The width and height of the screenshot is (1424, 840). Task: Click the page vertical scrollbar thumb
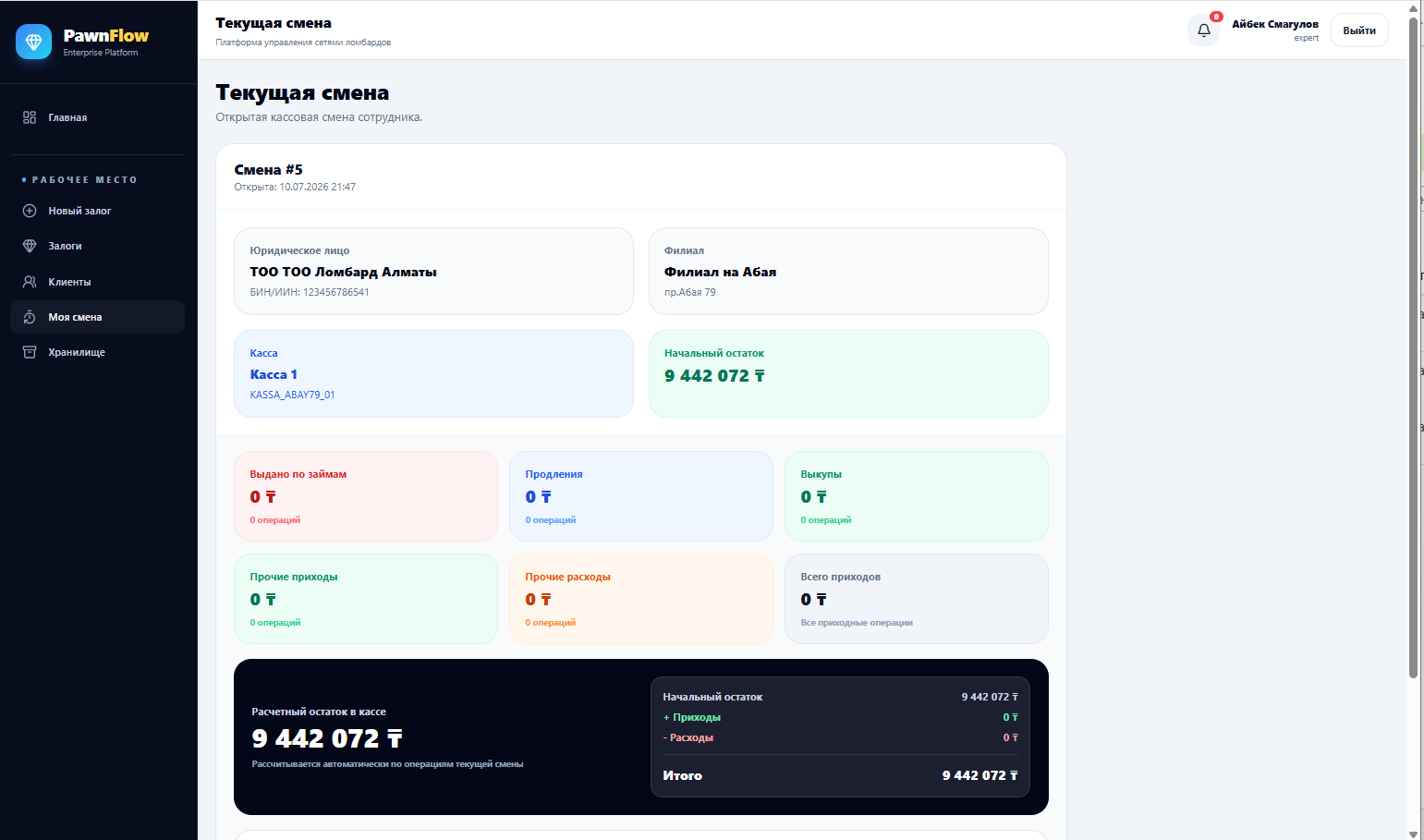1413,347
